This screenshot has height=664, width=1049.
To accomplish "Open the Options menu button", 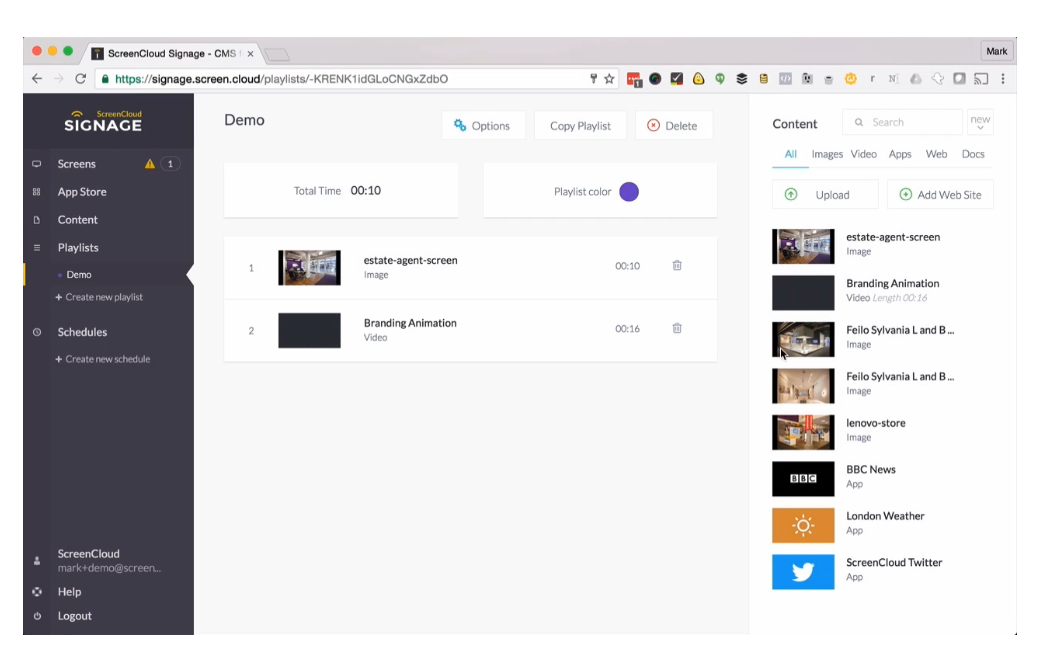I will 483,126.
